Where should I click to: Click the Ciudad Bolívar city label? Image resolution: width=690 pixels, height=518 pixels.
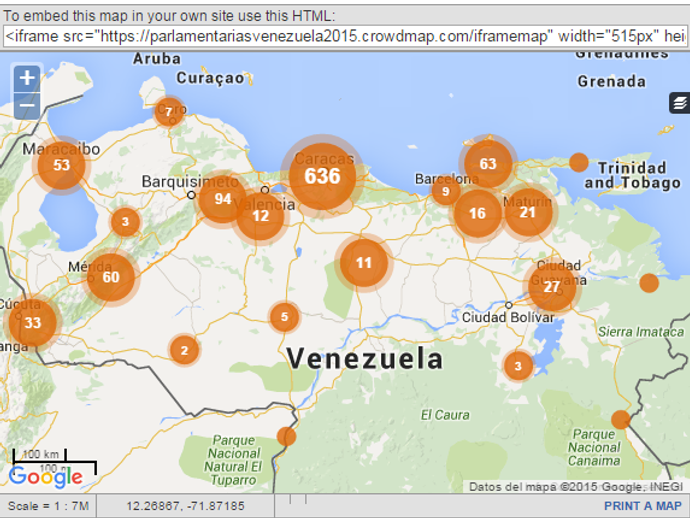508,317
